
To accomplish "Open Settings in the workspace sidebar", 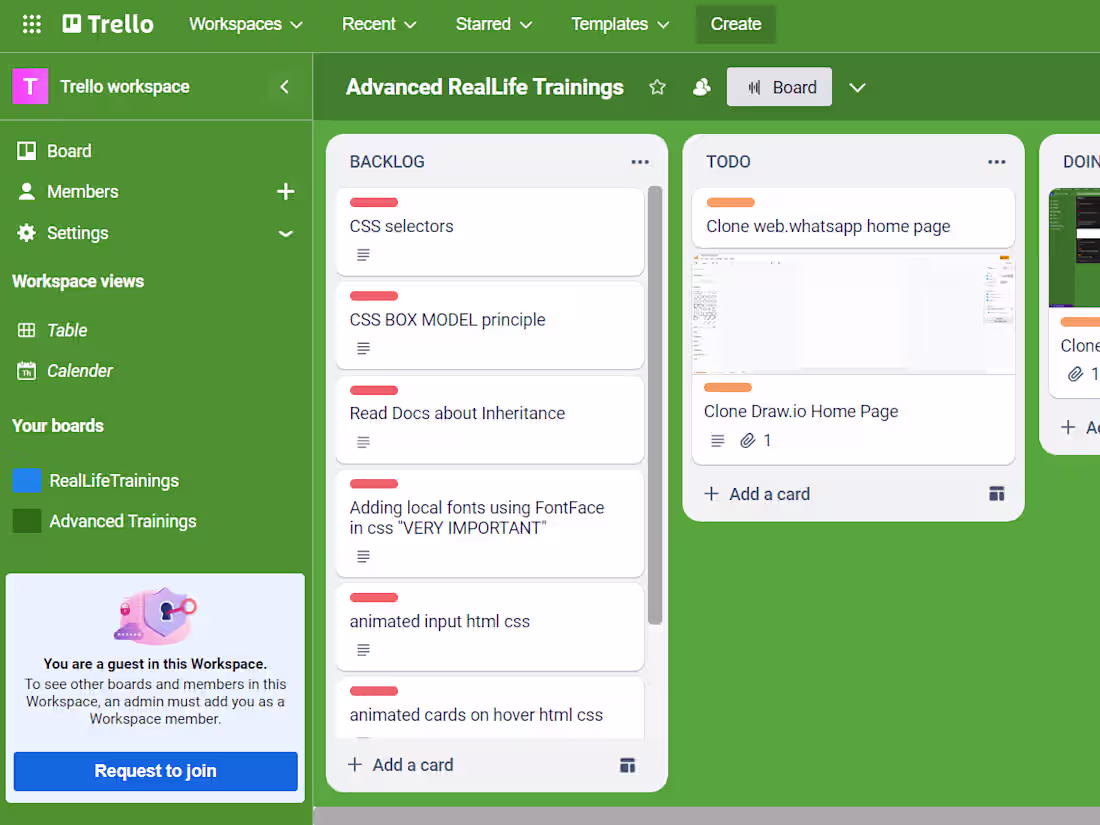I will coord(77,233).
